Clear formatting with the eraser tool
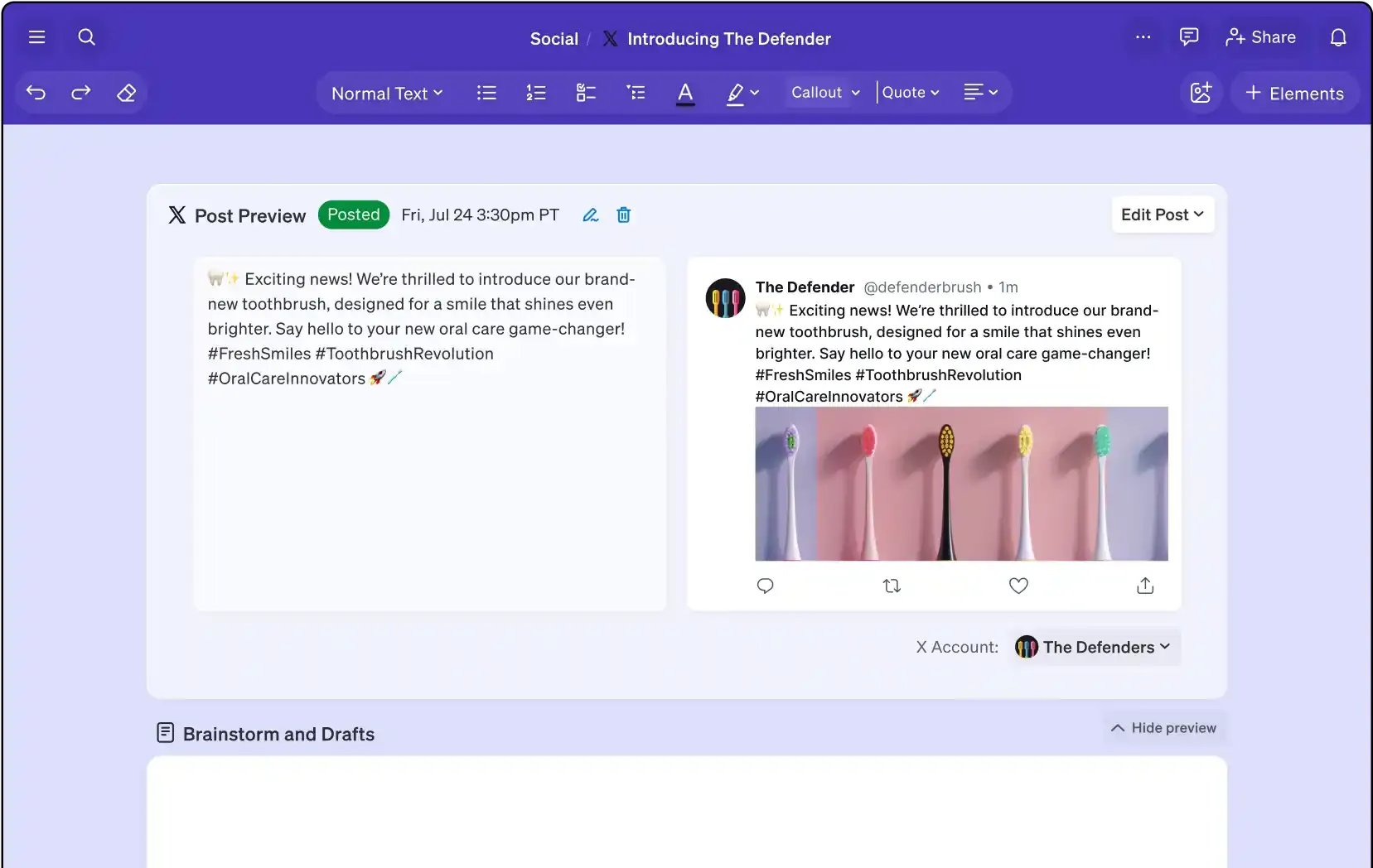This screenshot has width=1373, height=868. [x=126, y=93]
